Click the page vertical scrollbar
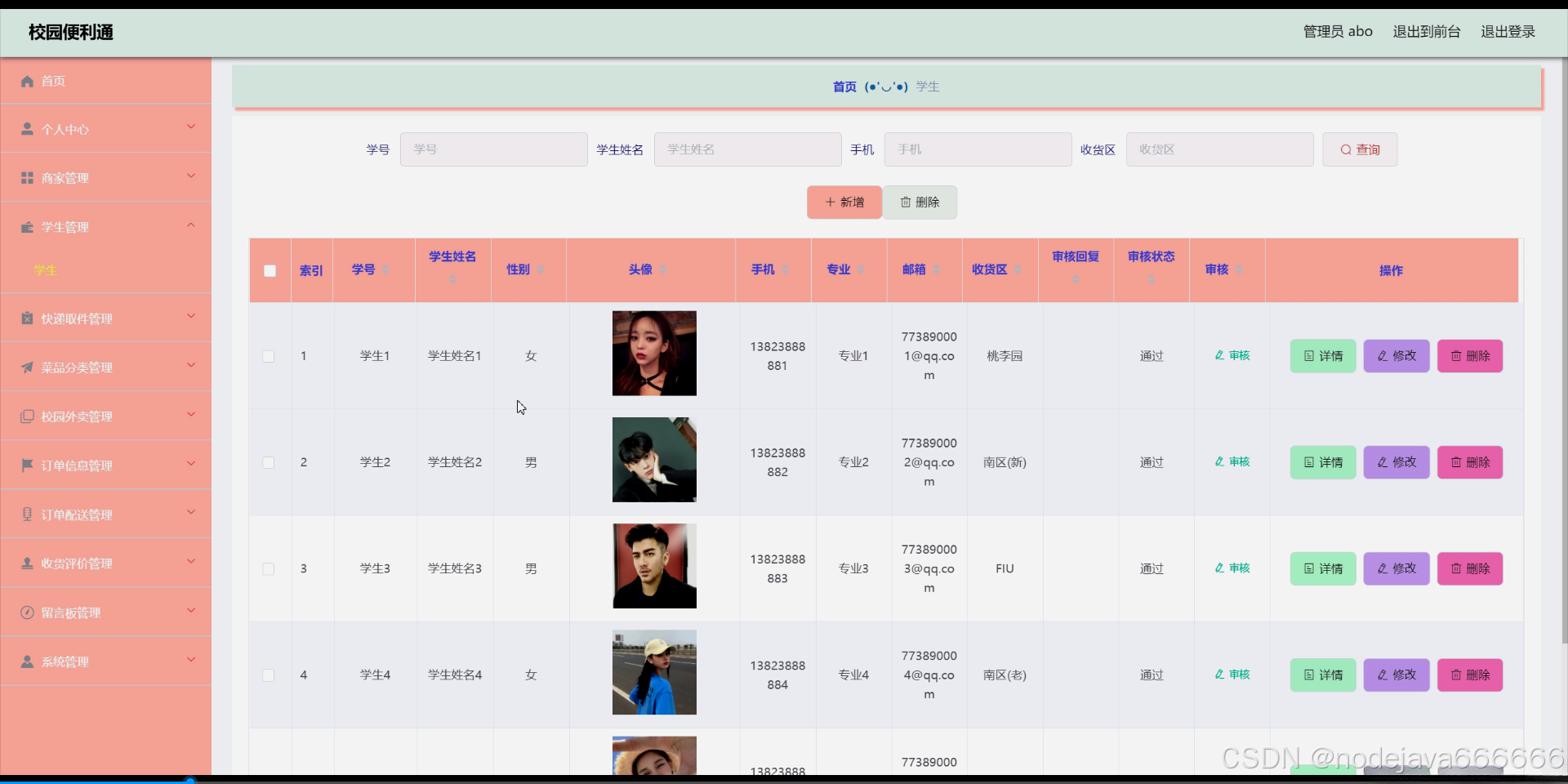 1563,351
